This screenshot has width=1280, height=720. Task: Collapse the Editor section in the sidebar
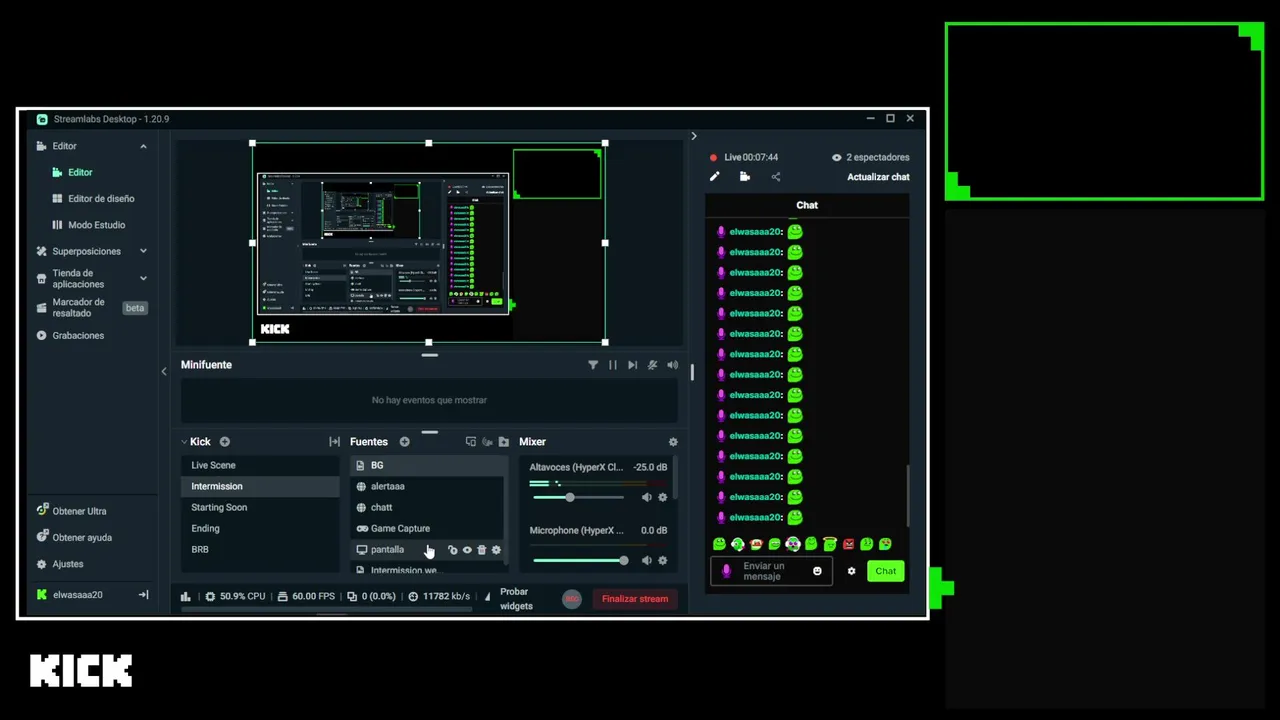pyautogui.click(x=143, y=146)
